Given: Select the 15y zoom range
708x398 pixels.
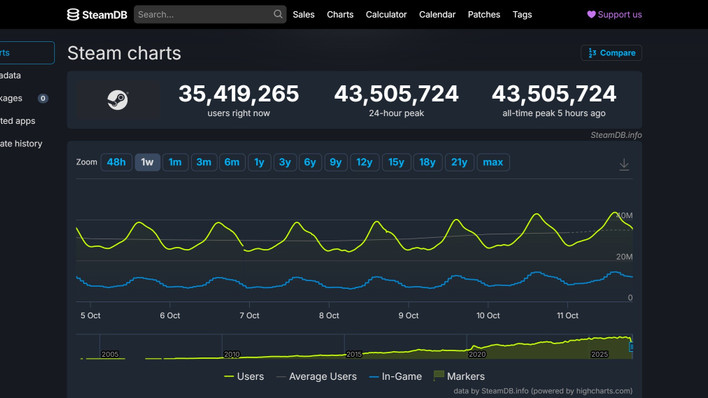Looking at the screenshot, I should click(396, 162).
